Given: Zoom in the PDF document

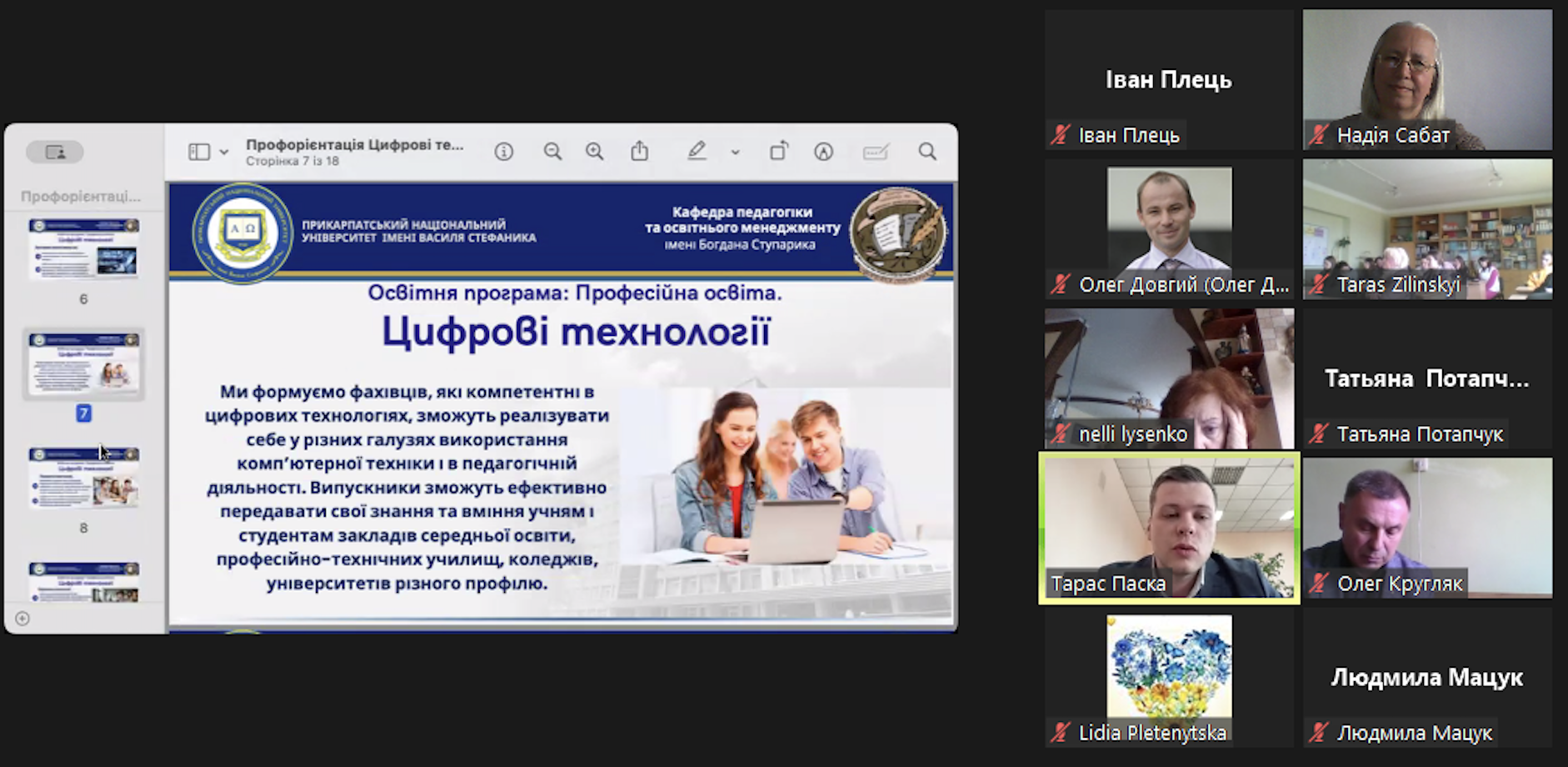Looking at the screenshot, I should (x=594, y=152).
